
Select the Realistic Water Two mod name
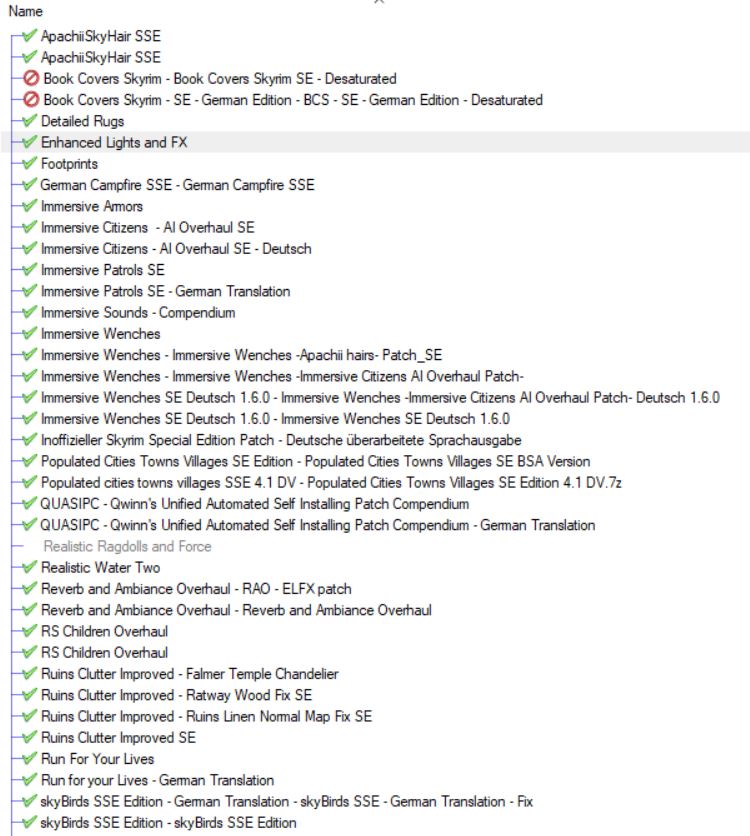tap(100, 567)
